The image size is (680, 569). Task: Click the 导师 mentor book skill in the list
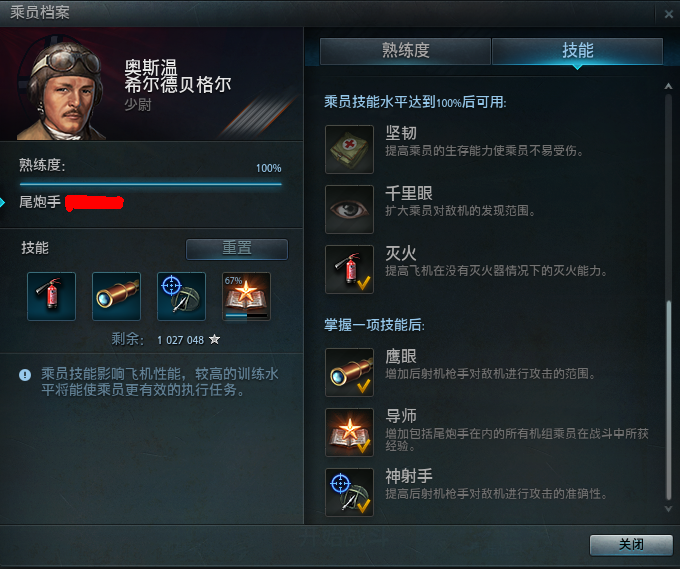[x=349, y=432]
